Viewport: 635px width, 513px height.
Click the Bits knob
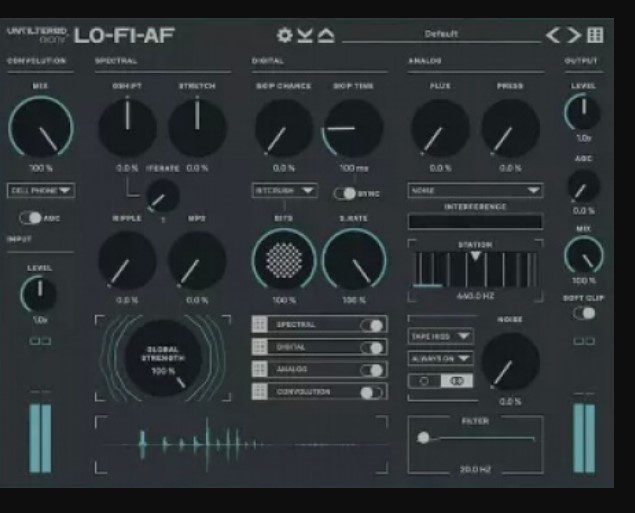coord(284,260)
